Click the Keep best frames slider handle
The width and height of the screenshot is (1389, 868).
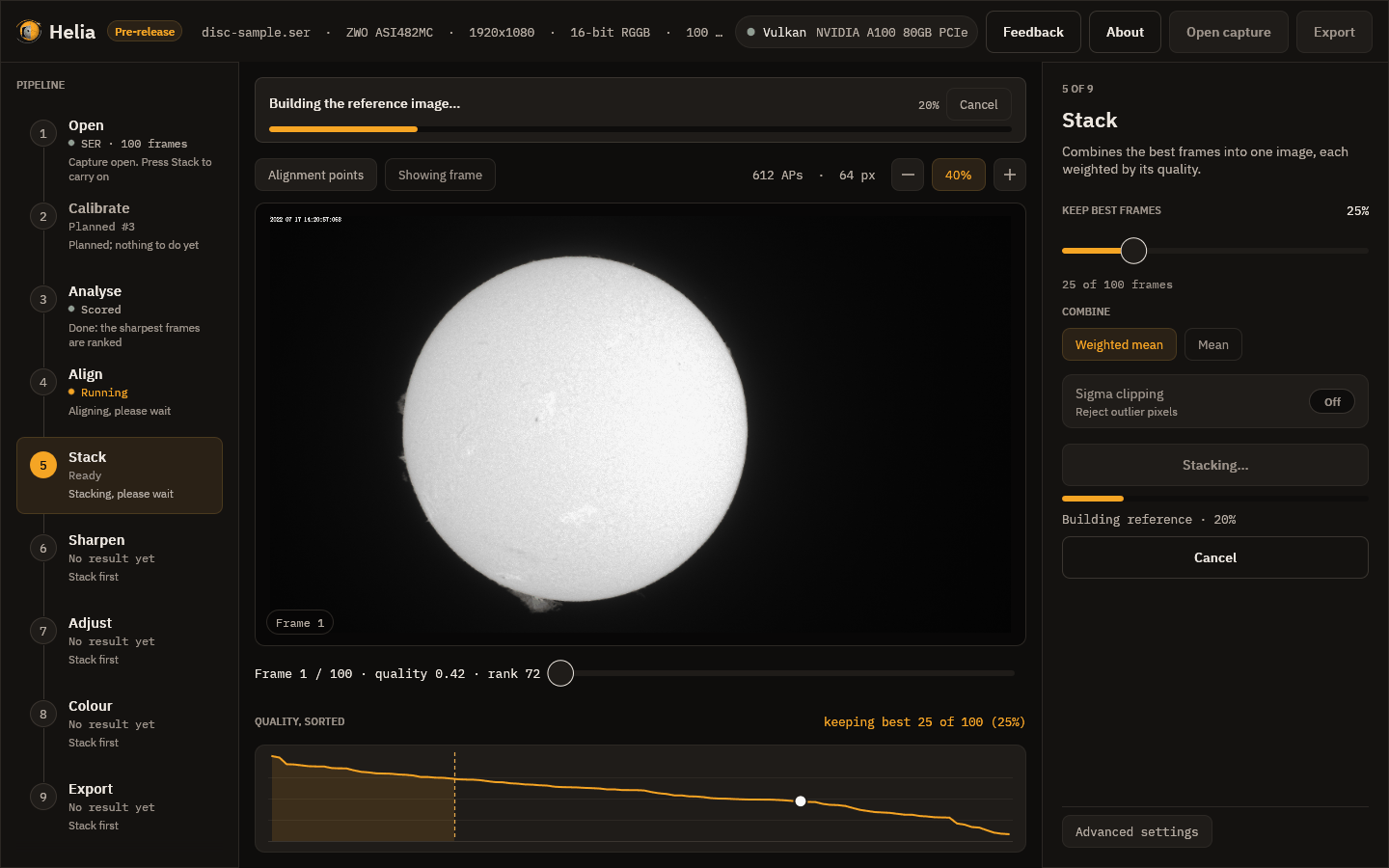[x=1133, y=251]
